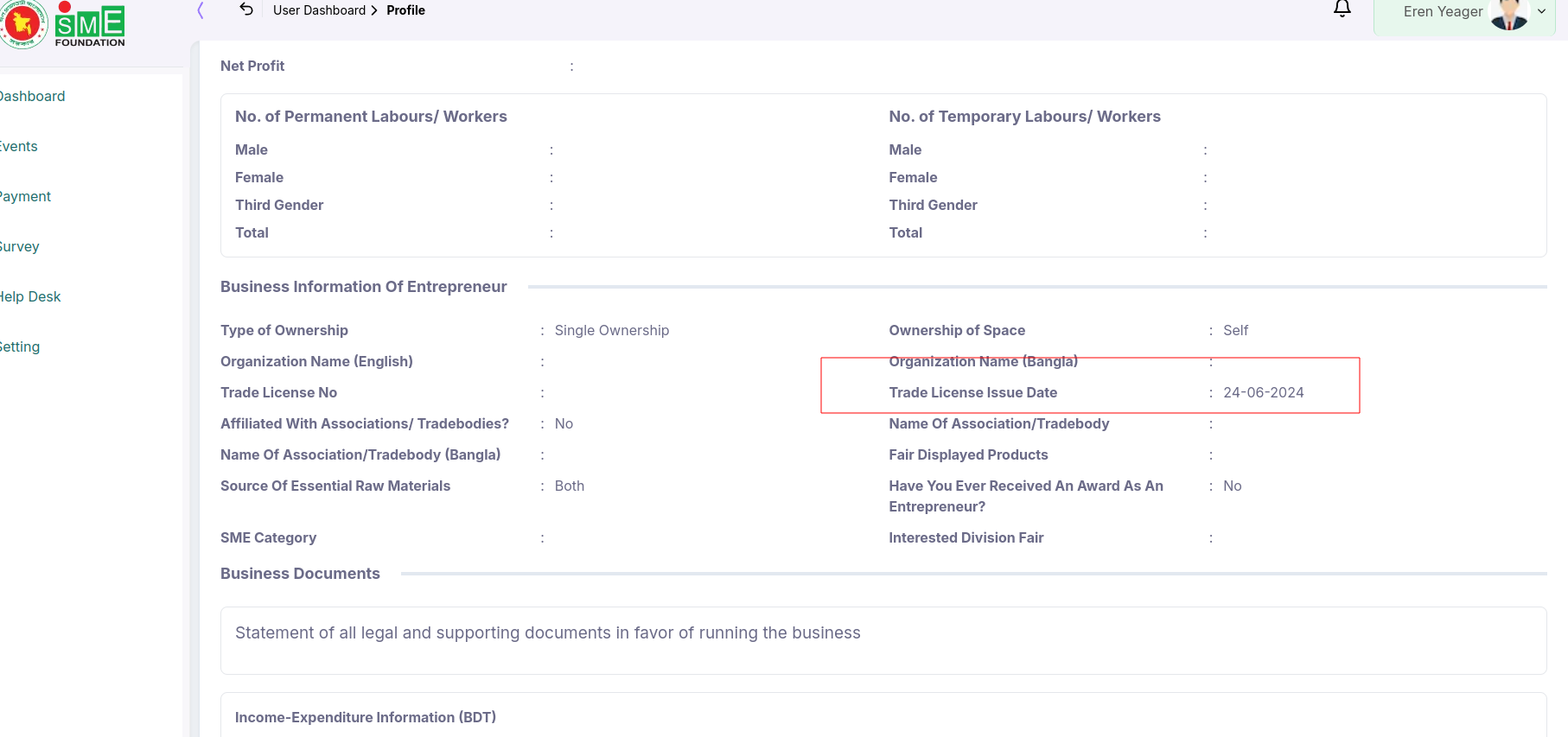
Task: Click the Business Documents heading
Action: (x=300, y=574)
